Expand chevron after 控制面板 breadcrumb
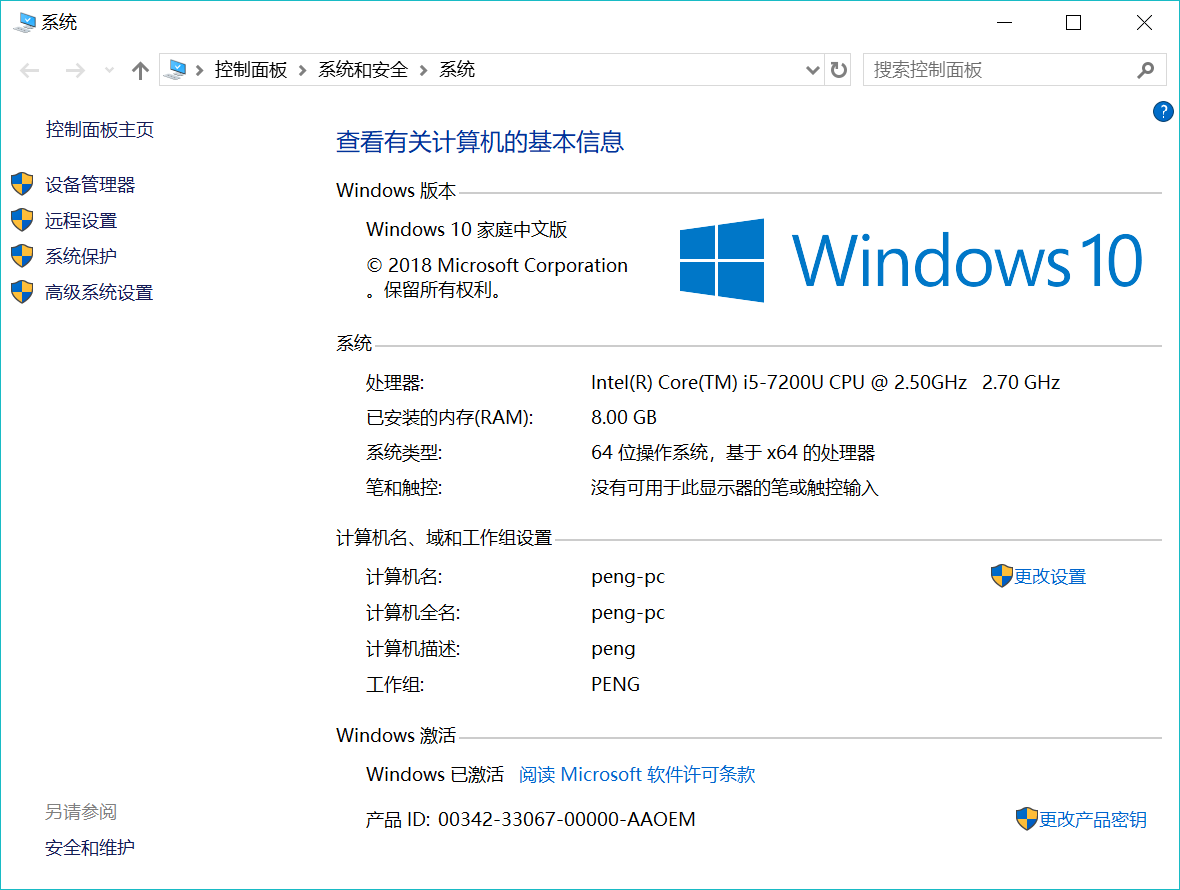Viewport: 1180px width, 890px height. (303, 71)
